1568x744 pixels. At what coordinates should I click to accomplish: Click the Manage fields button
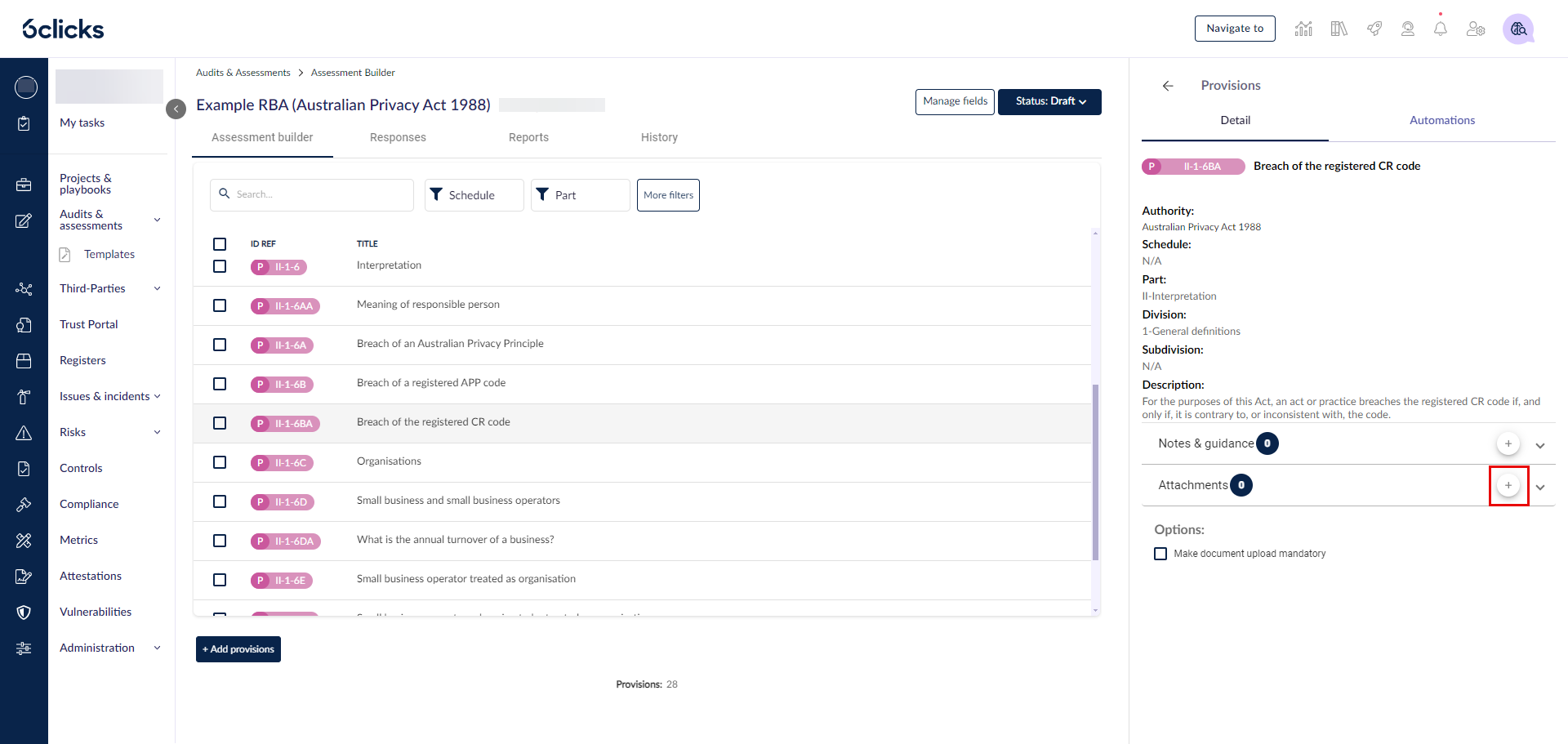pos(955,102)
